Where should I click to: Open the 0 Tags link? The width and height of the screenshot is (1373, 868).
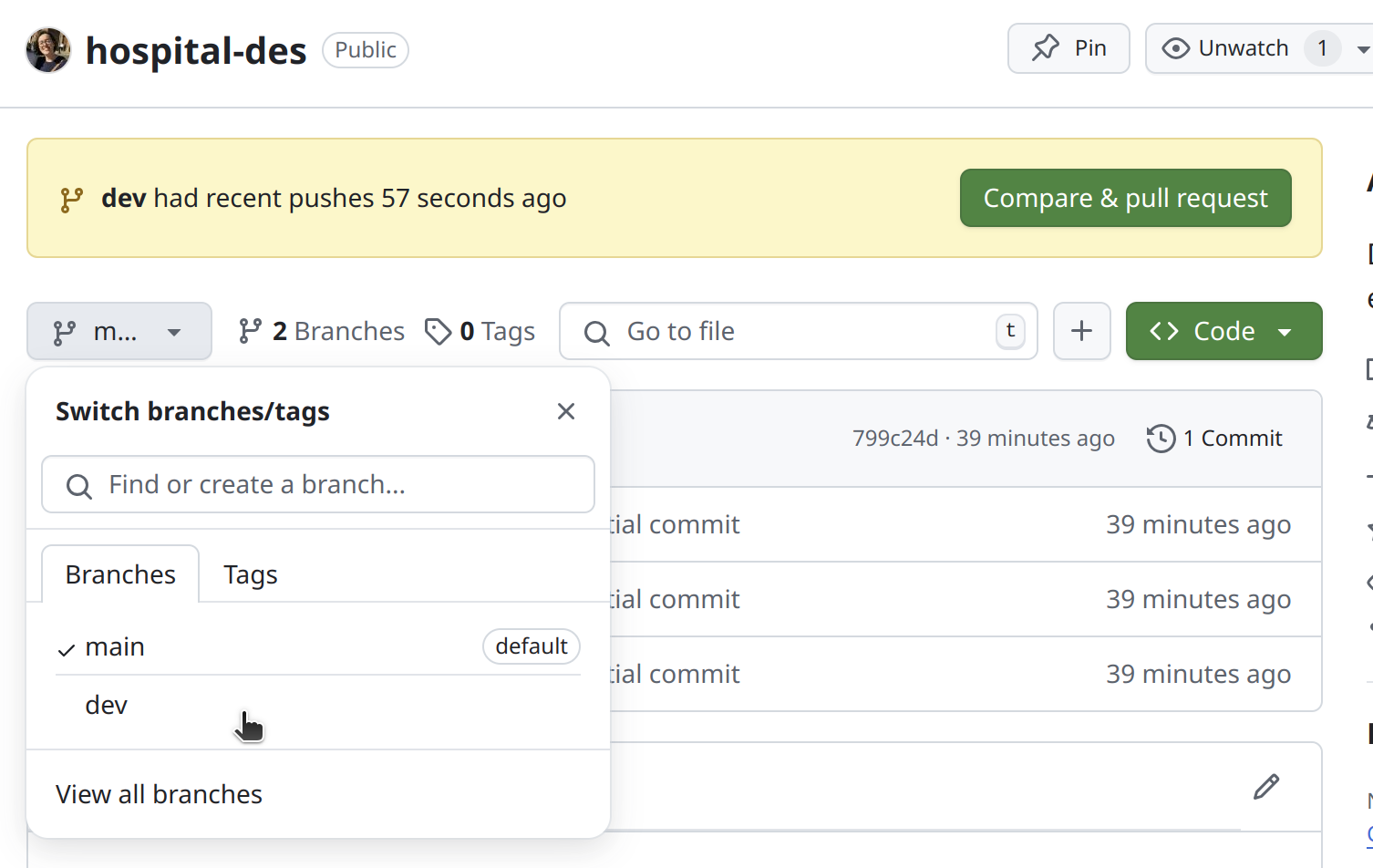pyautogui.click(x=480, y=331)
